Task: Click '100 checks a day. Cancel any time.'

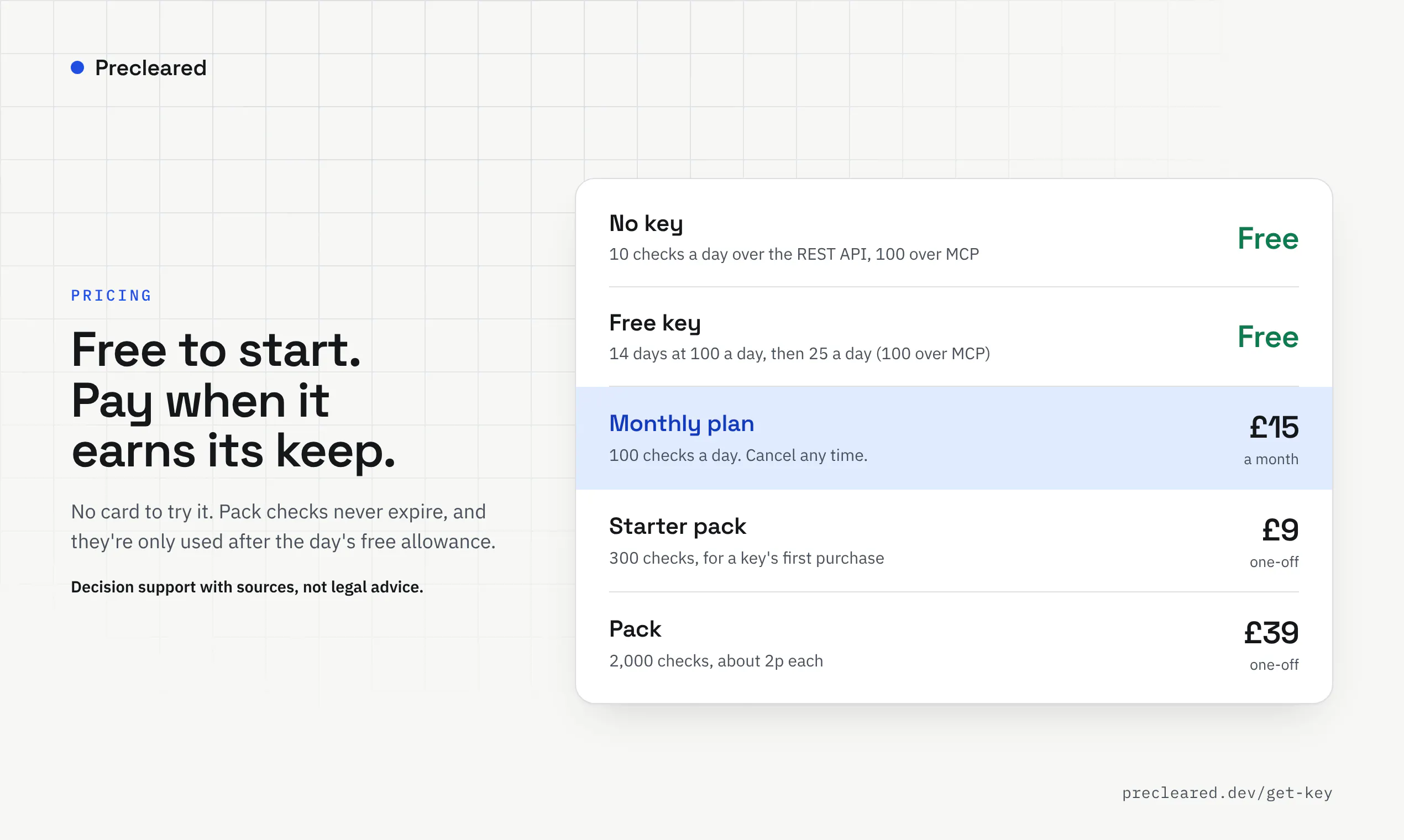Action: coord(738,455)
